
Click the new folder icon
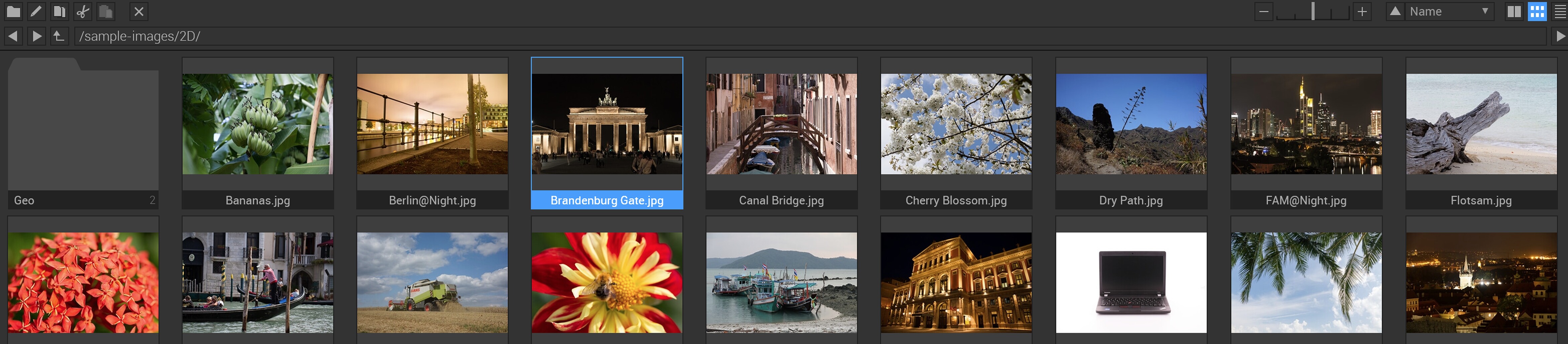point(13,12)
